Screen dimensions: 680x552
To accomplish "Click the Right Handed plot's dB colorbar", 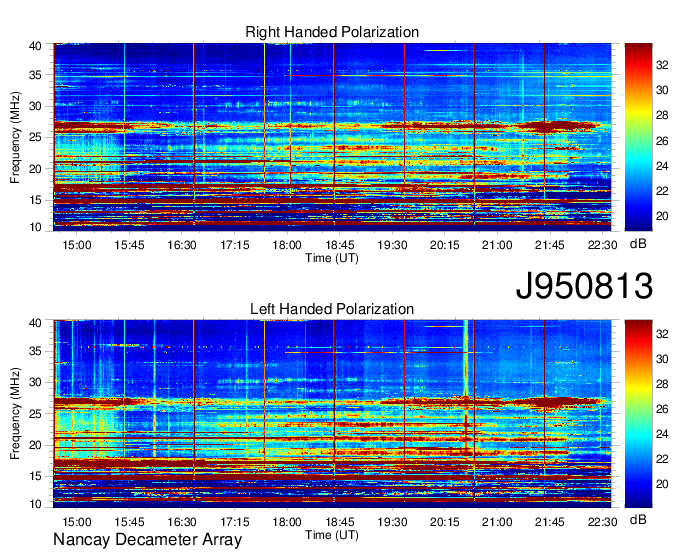I will click(638, 137).
